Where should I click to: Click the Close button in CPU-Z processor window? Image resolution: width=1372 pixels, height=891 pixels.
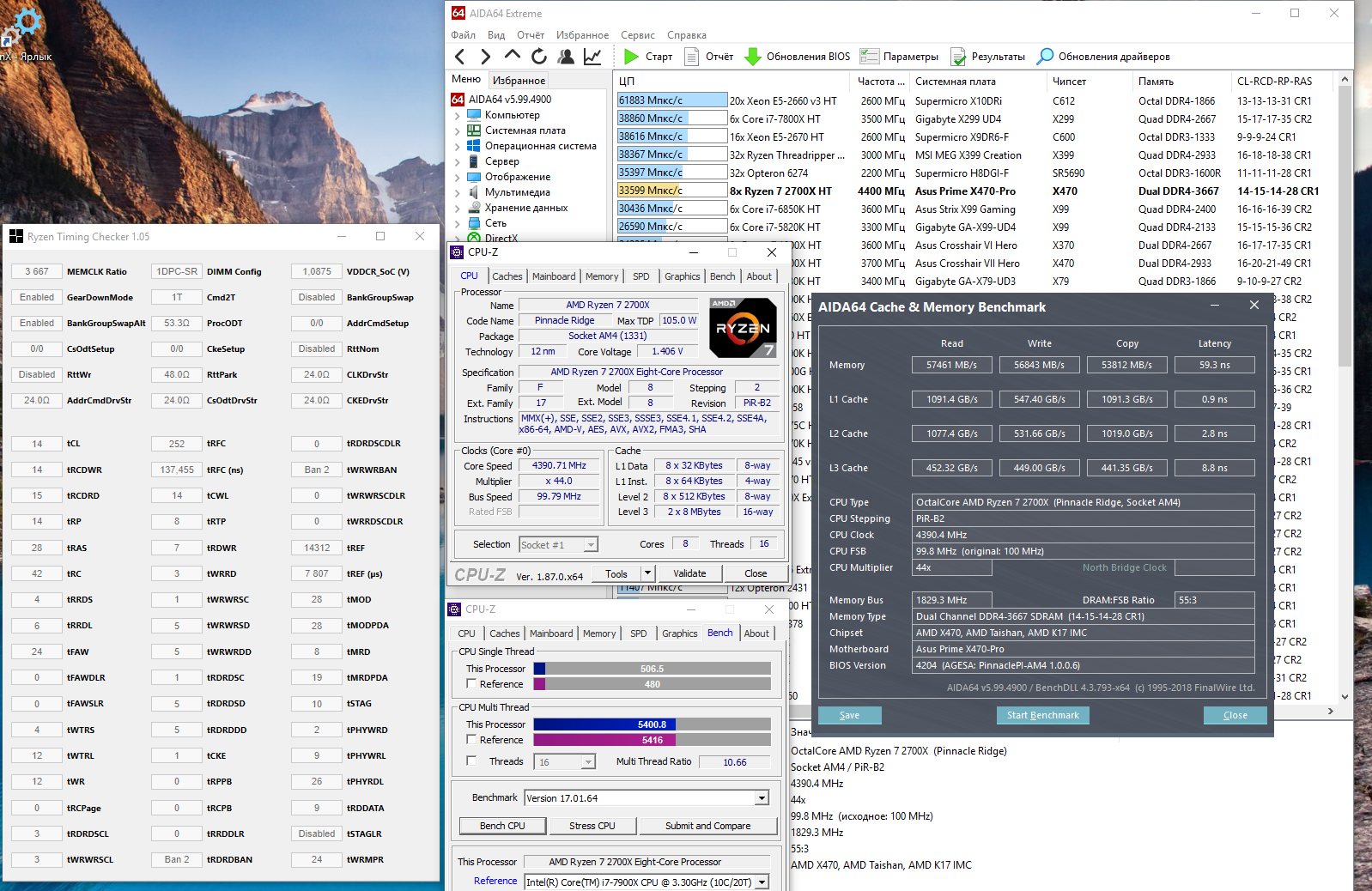[756, 573]
